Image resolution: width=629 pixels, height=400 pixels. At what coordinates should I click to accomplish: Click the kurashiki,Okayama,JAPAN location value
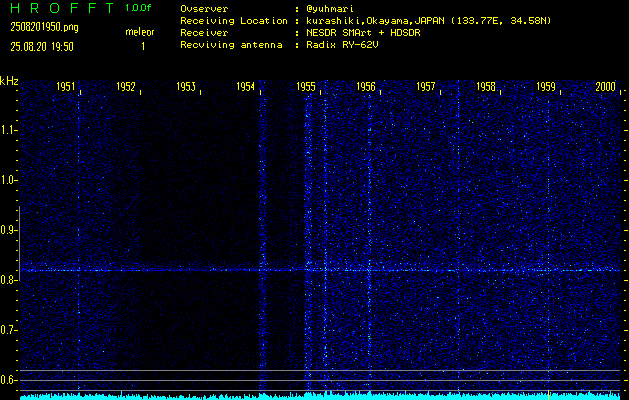tap(428, 21)
